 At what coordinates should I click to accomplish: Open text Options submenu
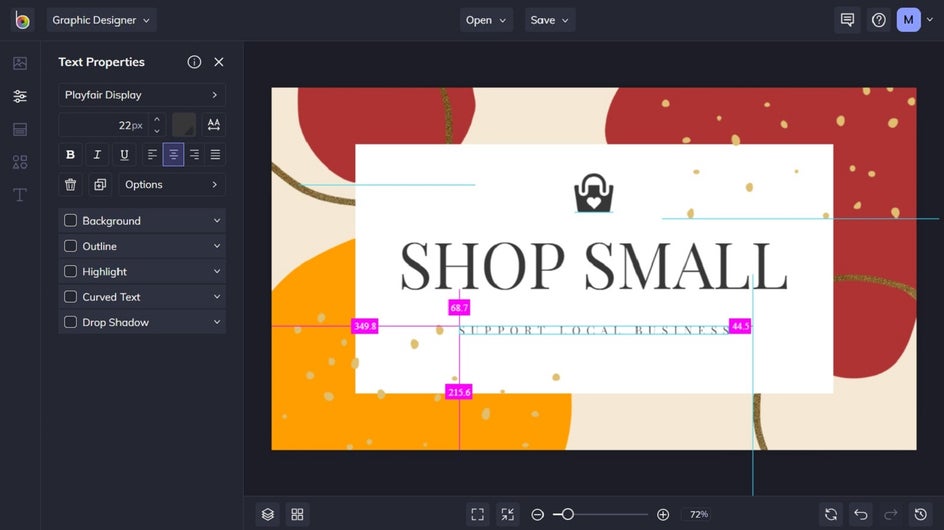tap(172, 185)
